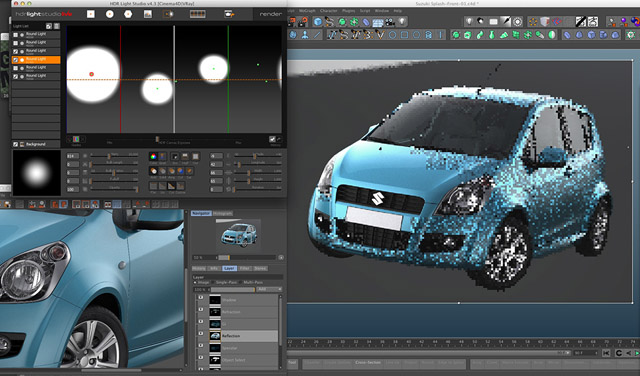Viewport: 640px width, 376px height.
Task: Toggle the Background layer checkbox in Light List
Action: [x=16, y=144]
